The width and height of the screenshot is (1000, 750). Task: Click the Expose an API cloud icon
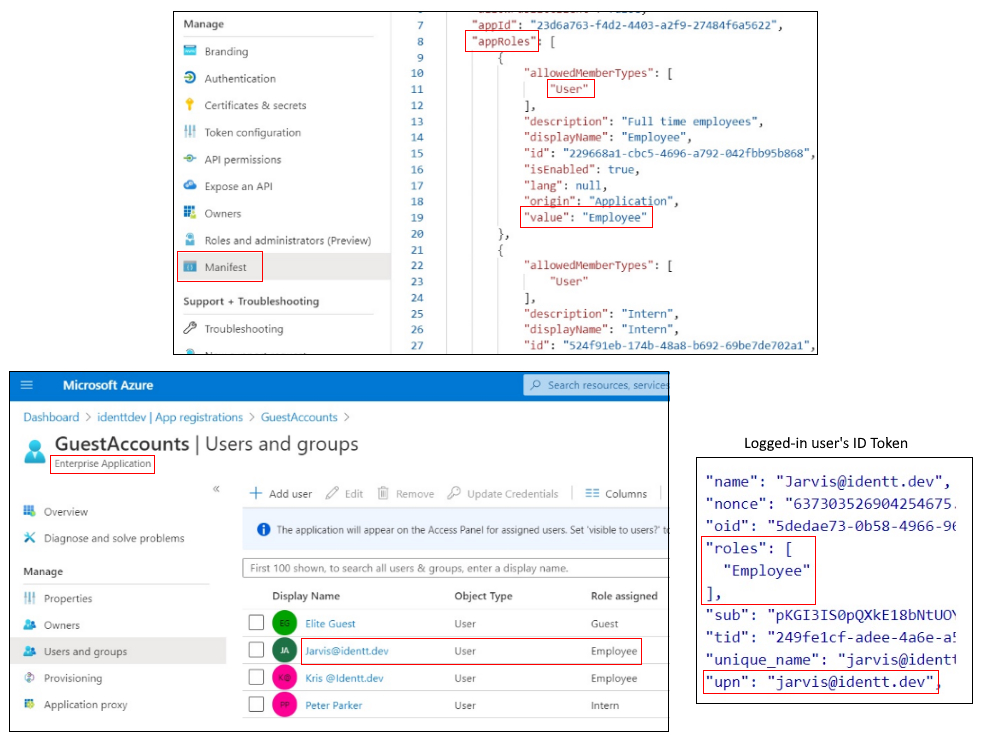(190, 185)
